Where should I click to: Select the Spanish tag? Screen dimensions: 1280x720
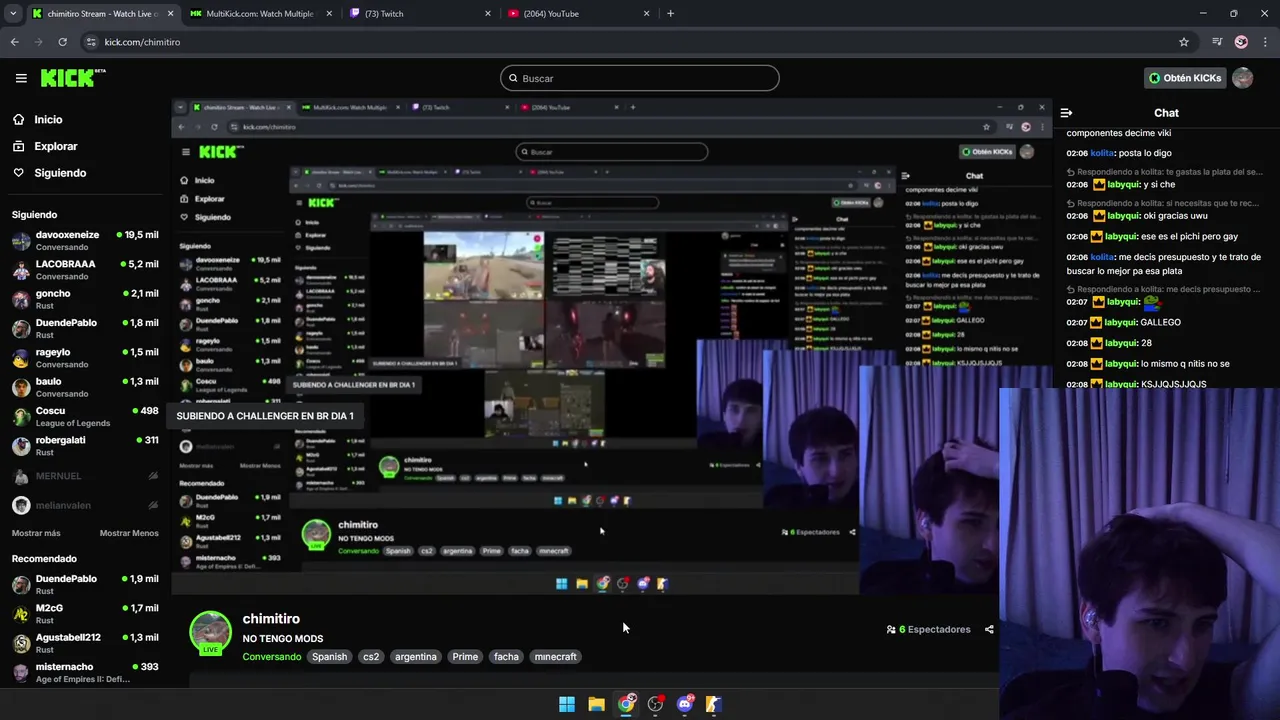click(x=329, y=657)
